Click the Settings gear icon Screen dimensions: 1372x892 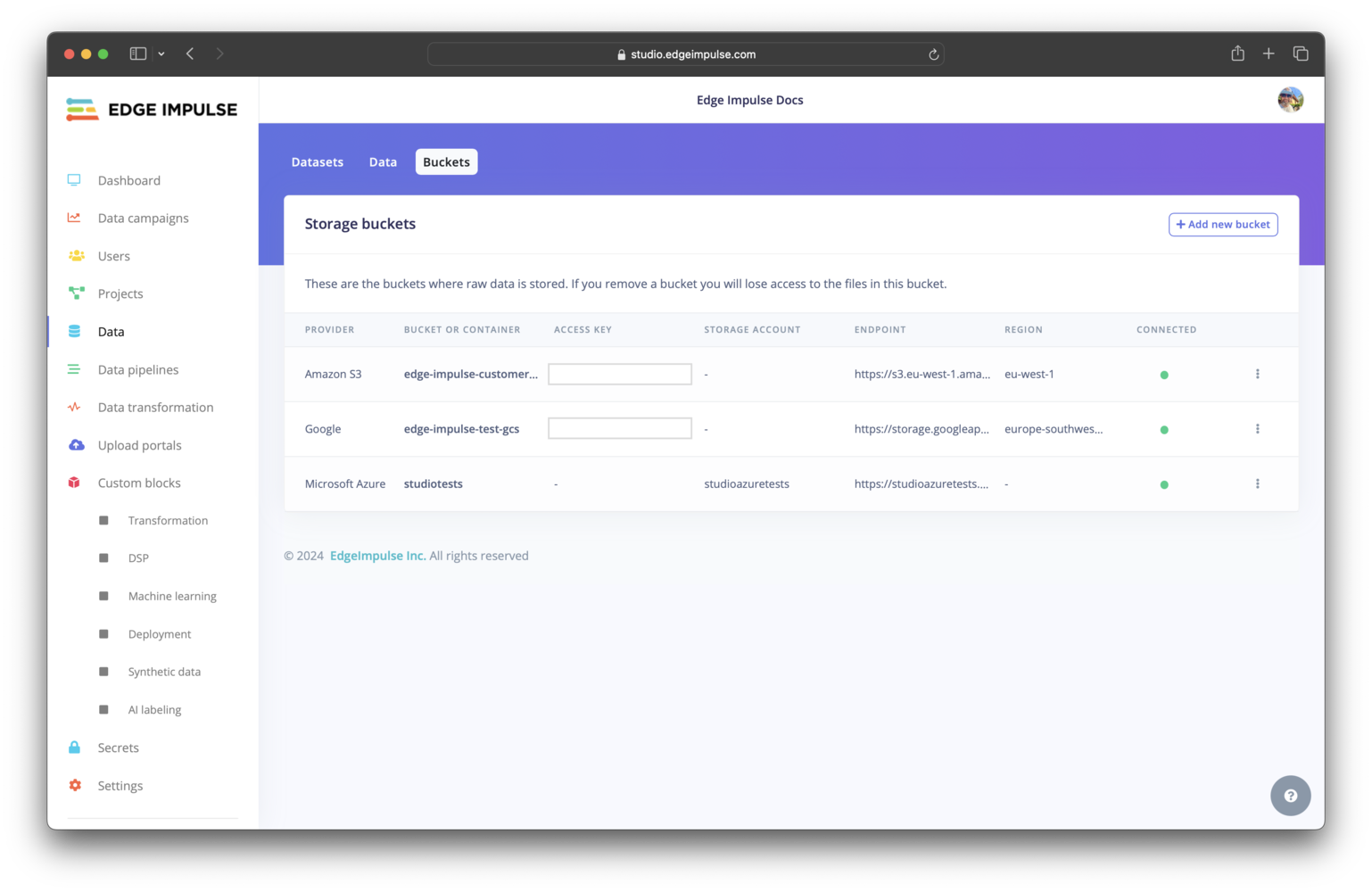pyautogui.click(x=75, y=785)
